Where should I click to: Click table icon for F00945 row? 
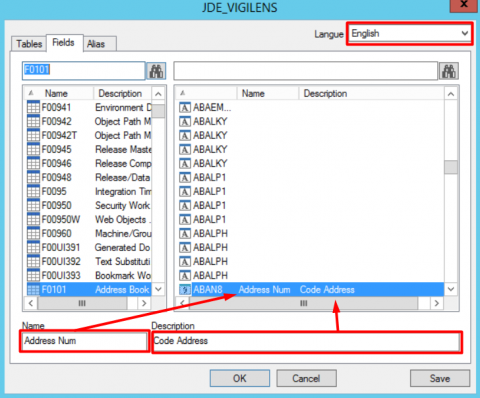[33, 149]
